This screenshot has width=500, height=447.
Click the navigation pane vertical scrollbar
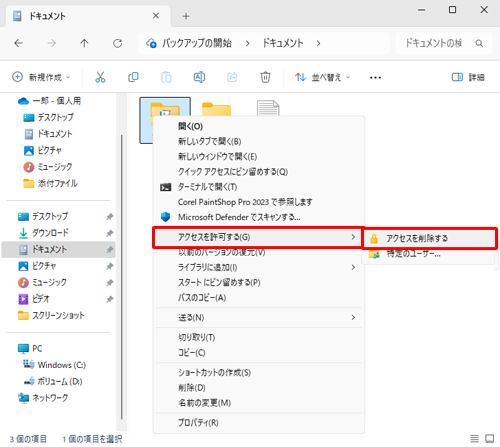(122, 277)
